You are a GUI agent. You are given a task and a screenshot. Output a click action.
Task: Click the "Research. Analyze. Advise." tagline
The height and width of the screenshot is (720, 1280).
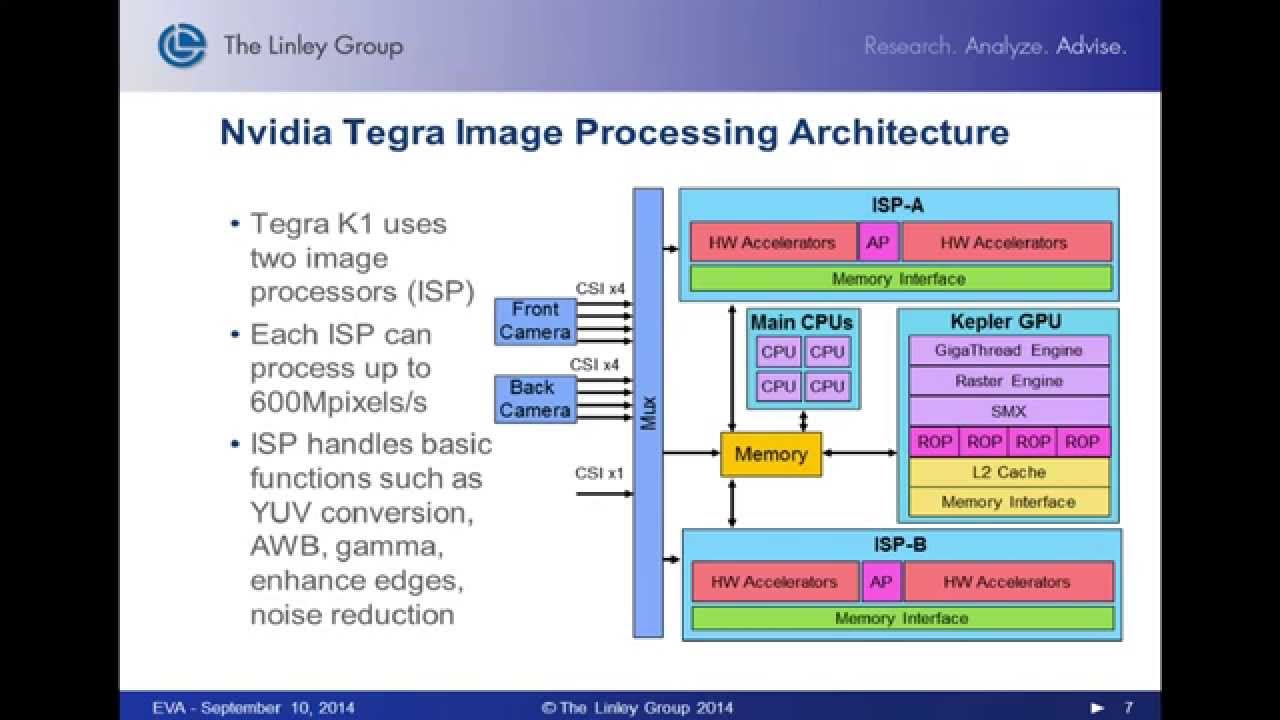(x=995, y=46)
